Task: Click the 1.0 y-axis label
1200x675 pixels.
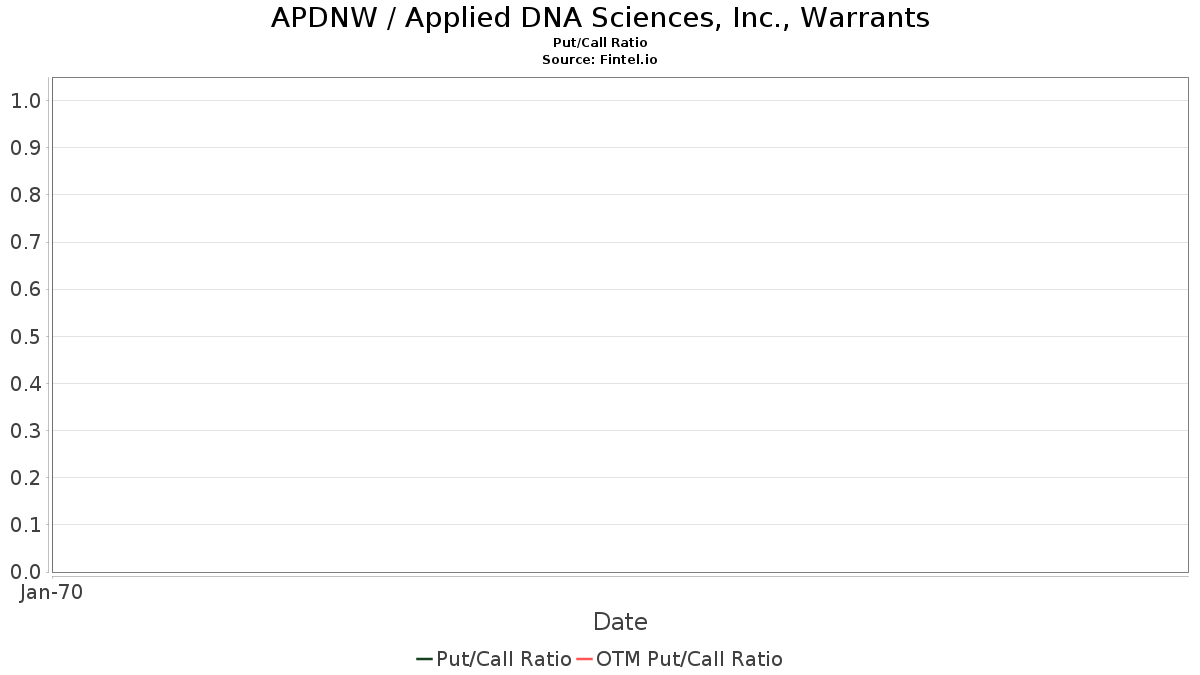Action: 25,101
